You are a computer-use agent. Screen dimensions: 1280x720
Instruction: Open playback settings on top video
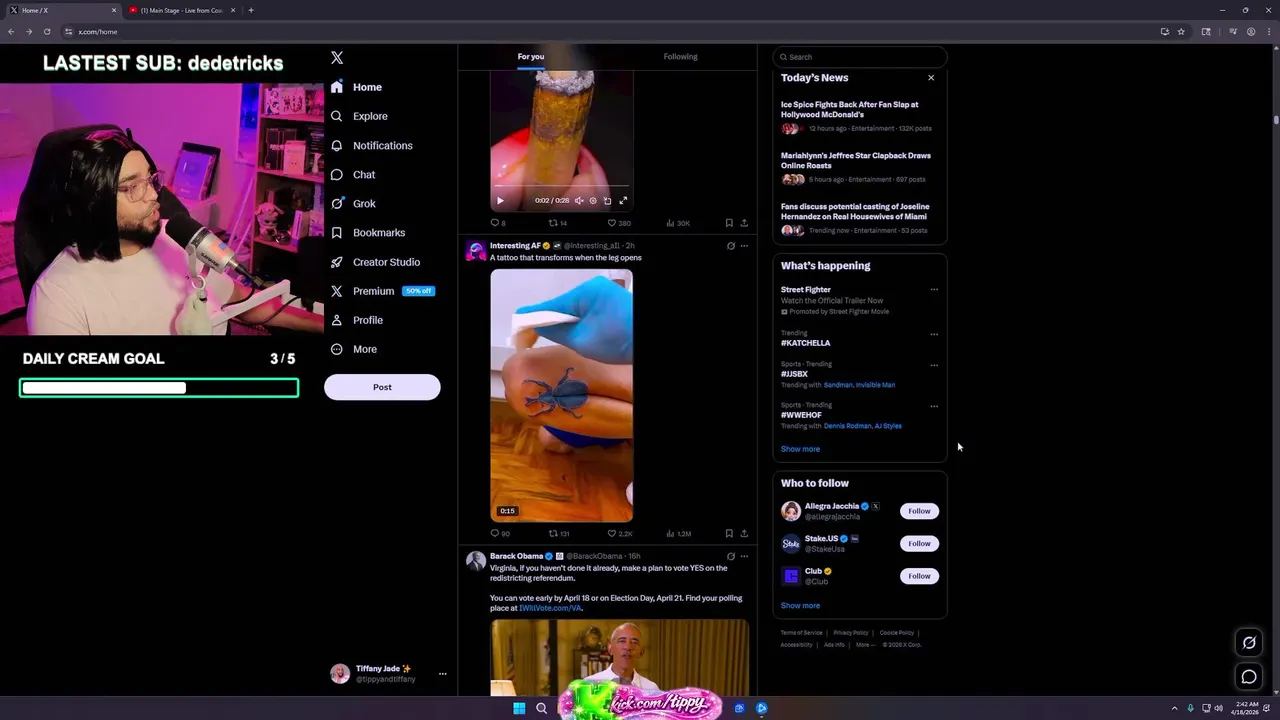[x=593, y=201]
